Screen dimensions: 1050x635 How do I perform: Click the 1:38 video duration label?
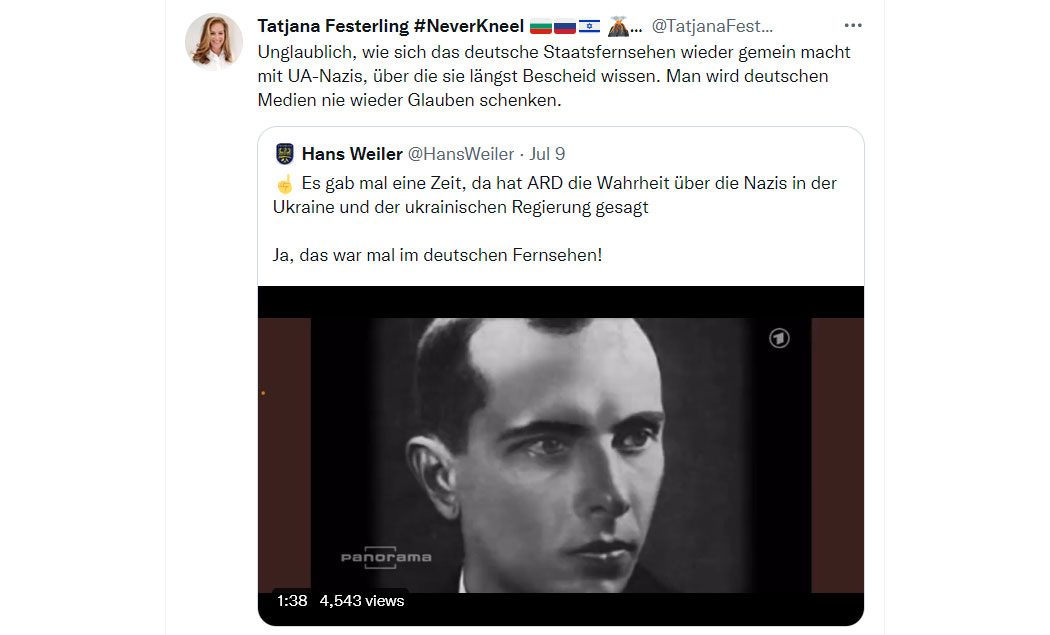point(292,601)
